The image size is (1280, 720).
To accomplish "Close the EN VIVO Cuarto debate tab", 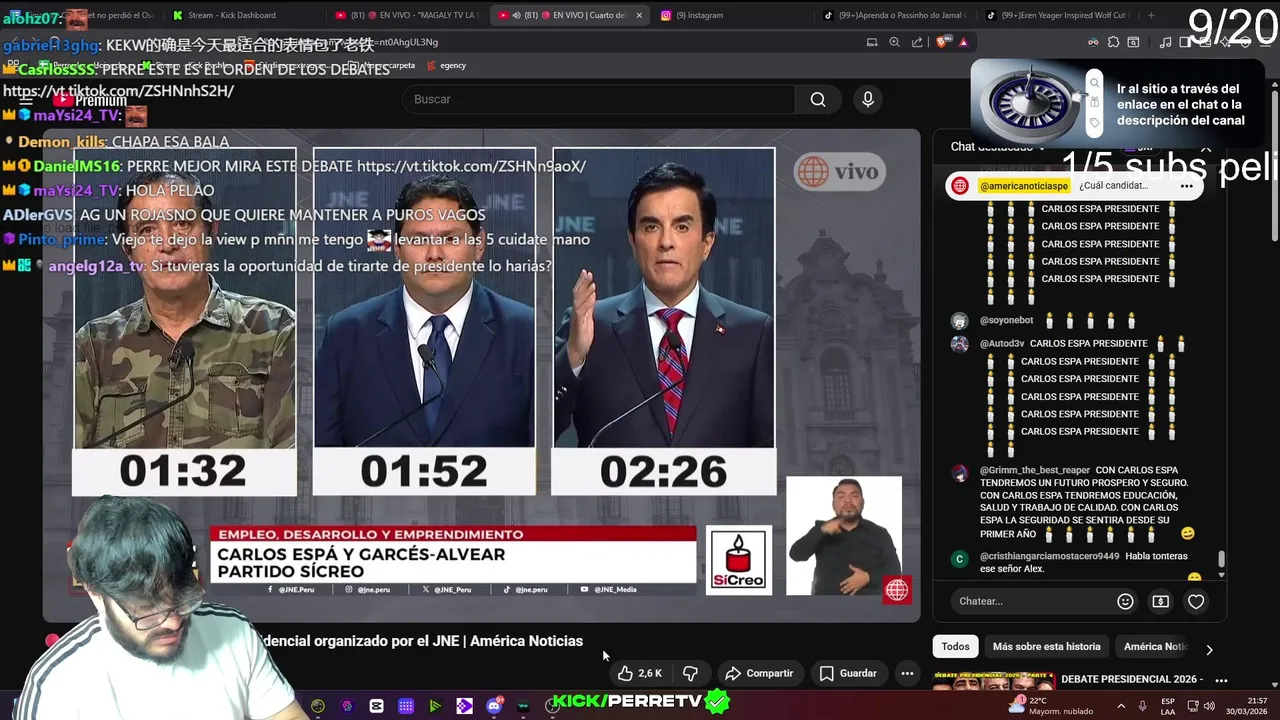I will (x=639, y=15).
